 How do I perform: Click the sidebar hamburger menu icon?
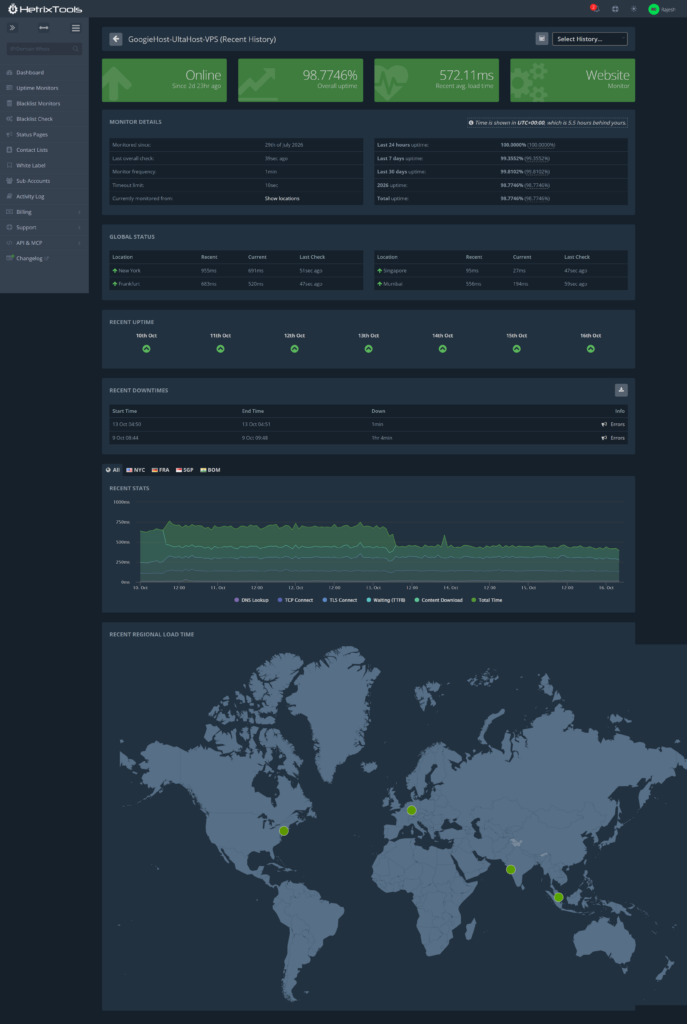tap(76, 27)
